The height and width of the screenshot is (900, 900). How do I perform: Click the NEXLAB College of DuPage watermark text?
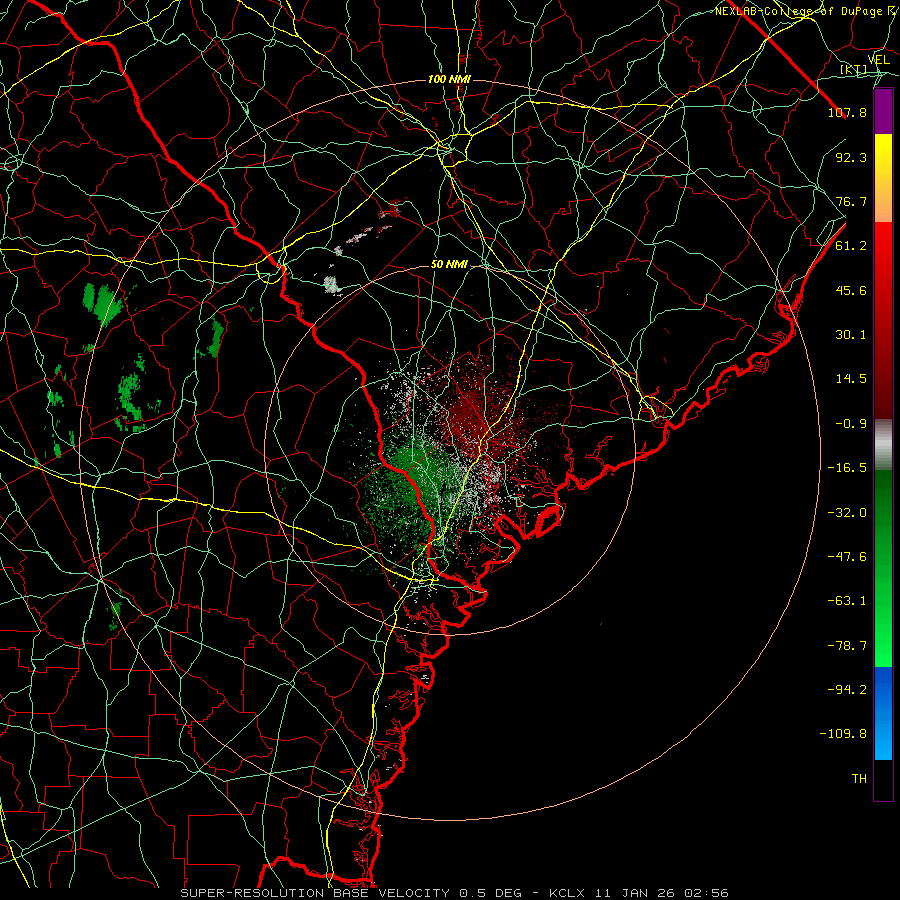[x=807, y=11]
